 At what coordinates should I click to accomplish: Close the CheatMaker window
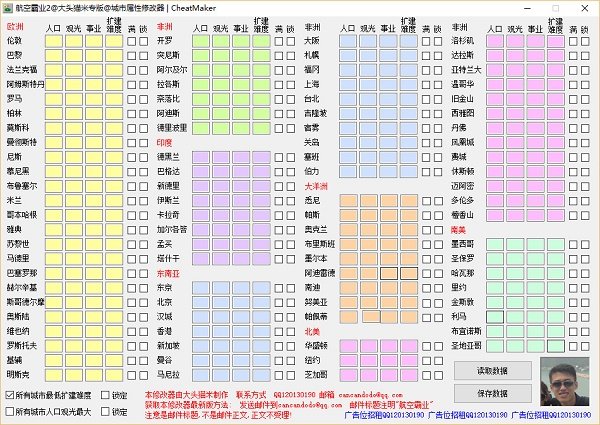coord(585,8)
